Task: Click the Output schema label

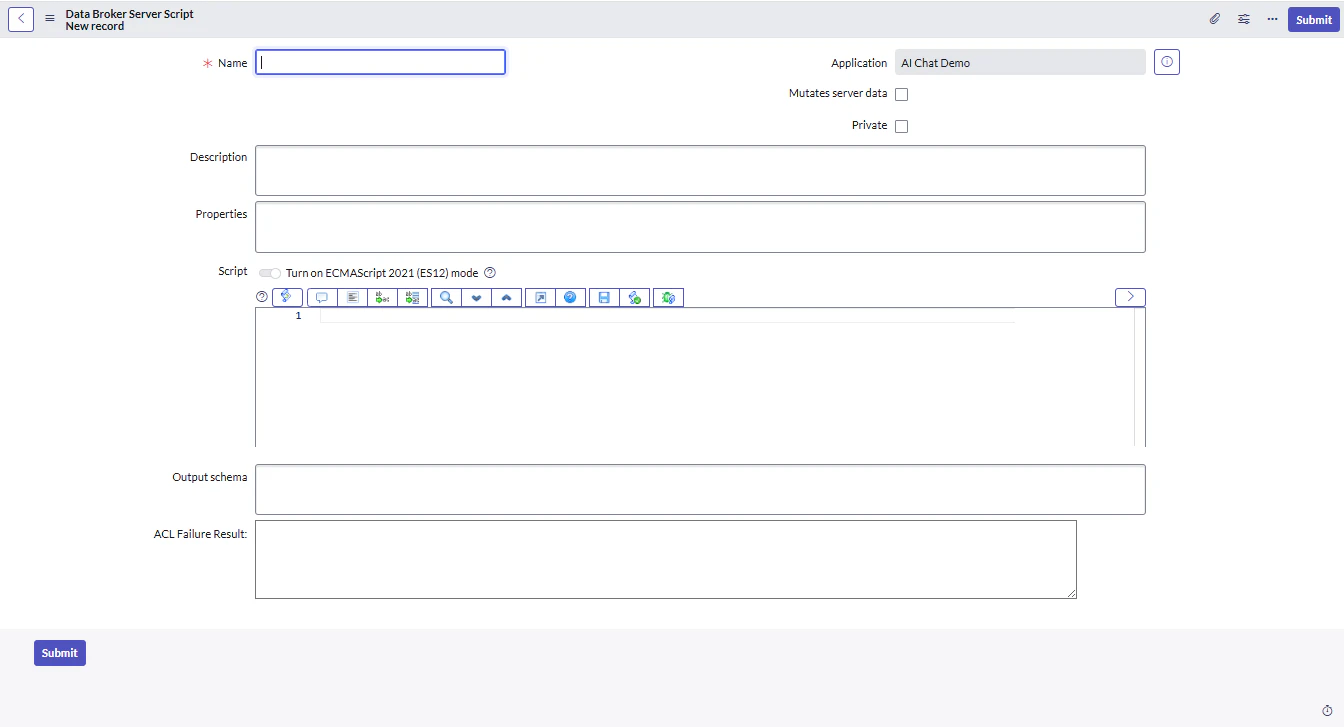Action: click(210, 477)
